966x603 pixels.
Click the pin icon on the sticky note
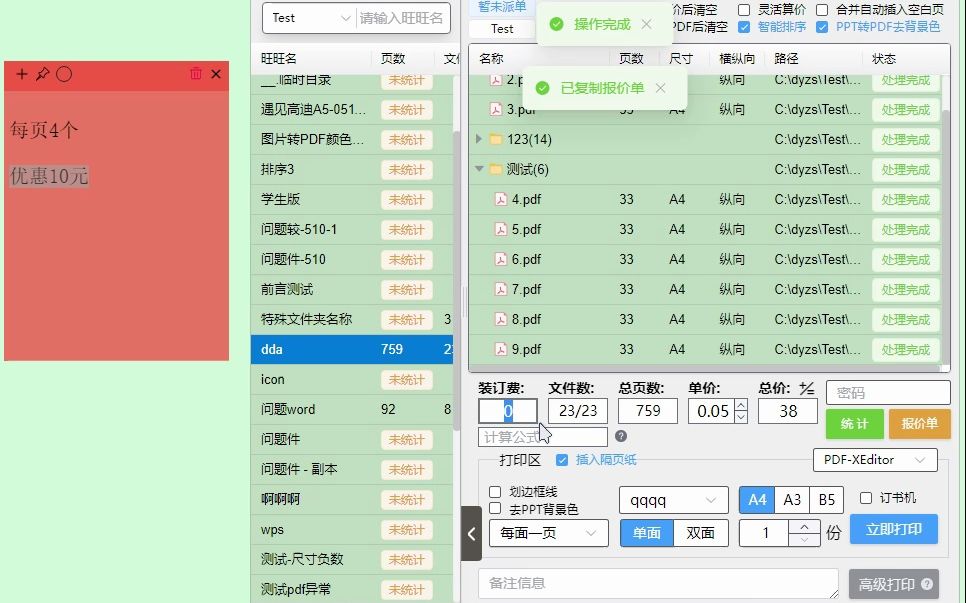point(43,74)
